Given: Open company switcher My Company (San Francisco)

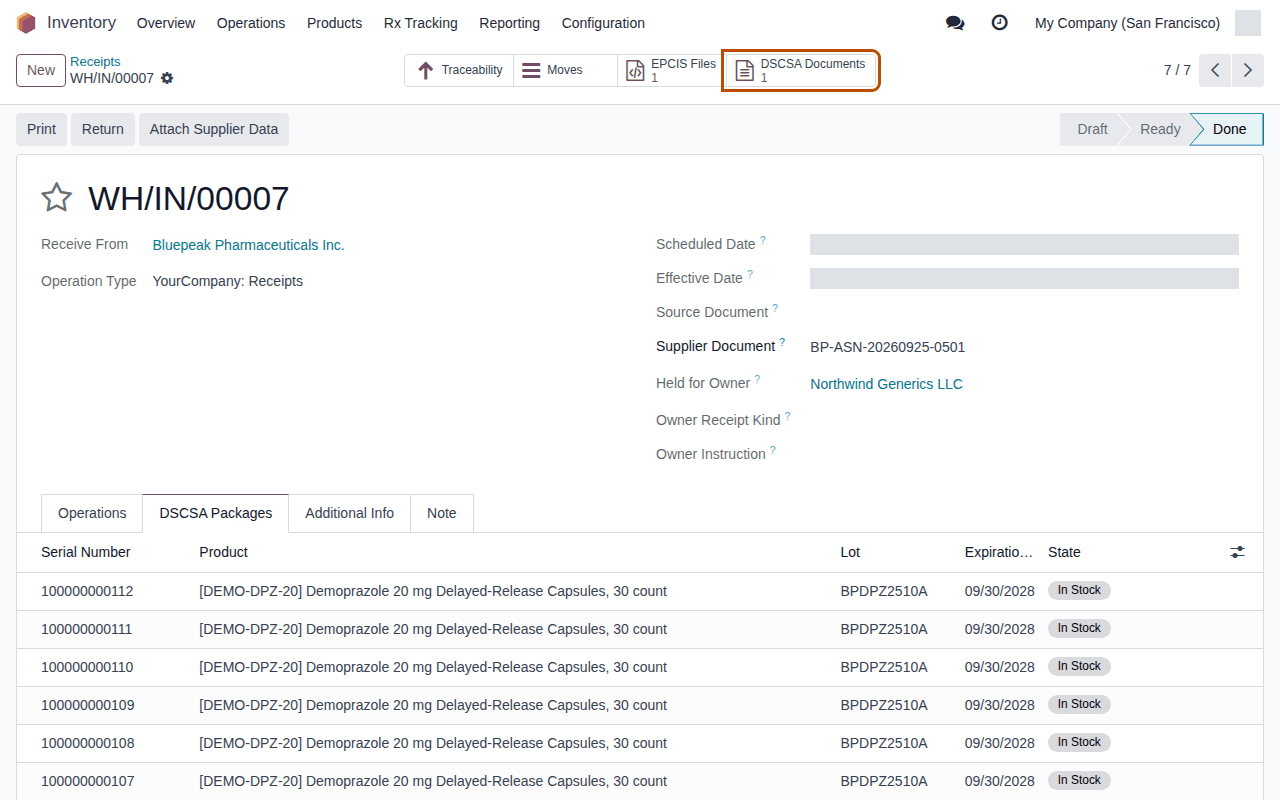Looking at the screenshot, I should coord(1127,23).
